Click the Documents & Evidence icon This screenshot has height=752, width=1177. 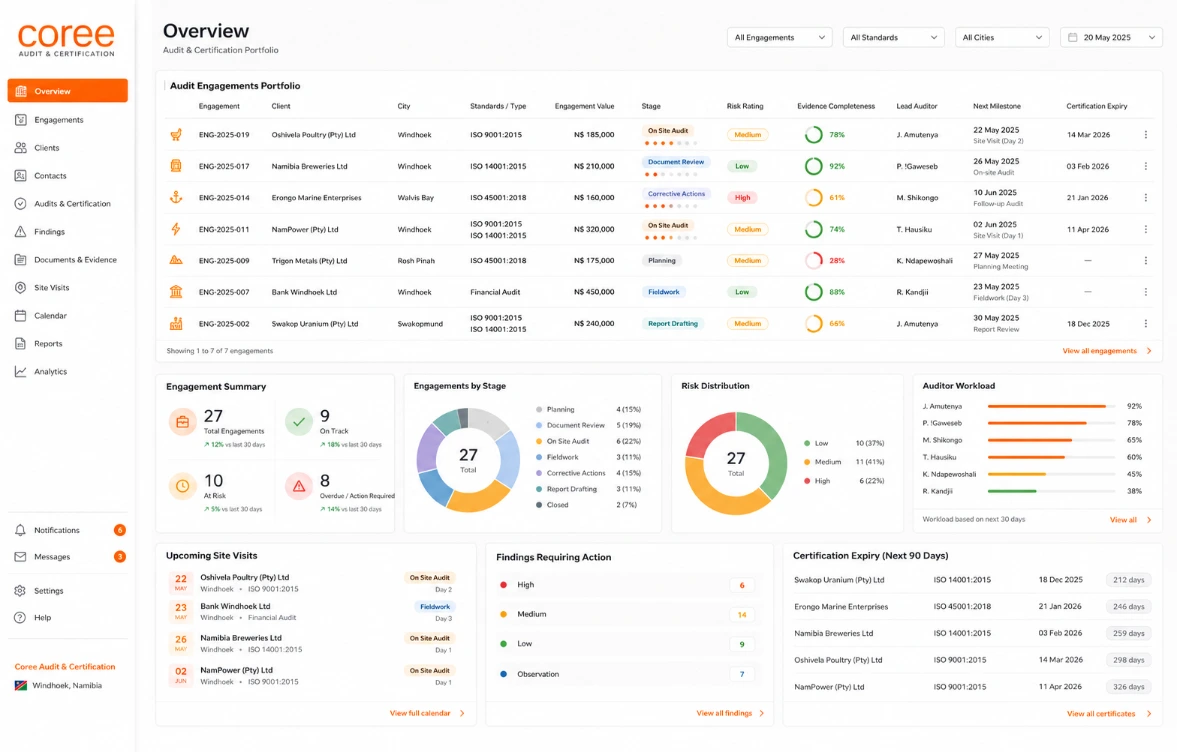(20, 260)
